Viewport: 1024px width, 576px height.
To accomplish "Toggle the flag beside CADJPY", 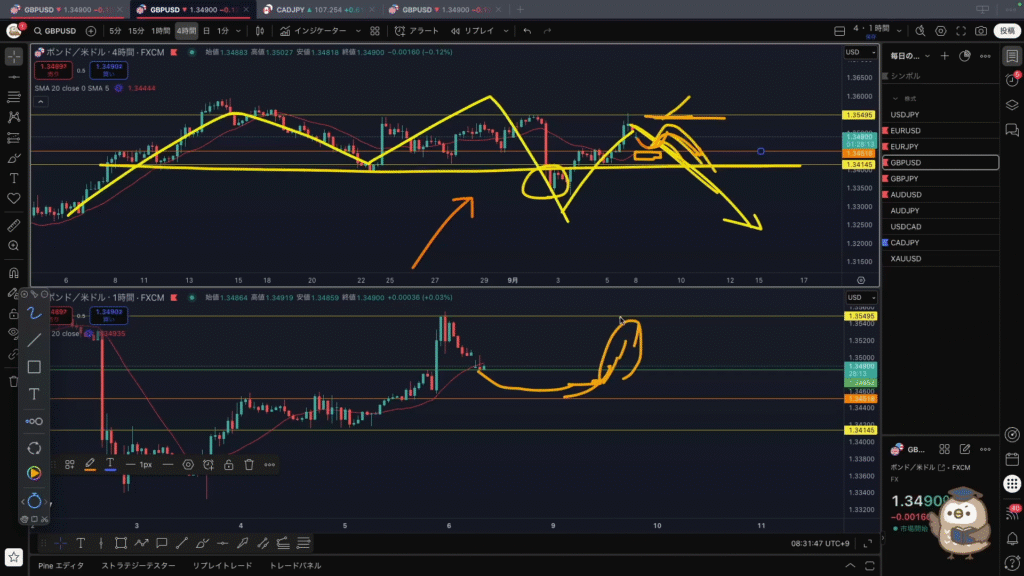I will click(x=886, y=242).
